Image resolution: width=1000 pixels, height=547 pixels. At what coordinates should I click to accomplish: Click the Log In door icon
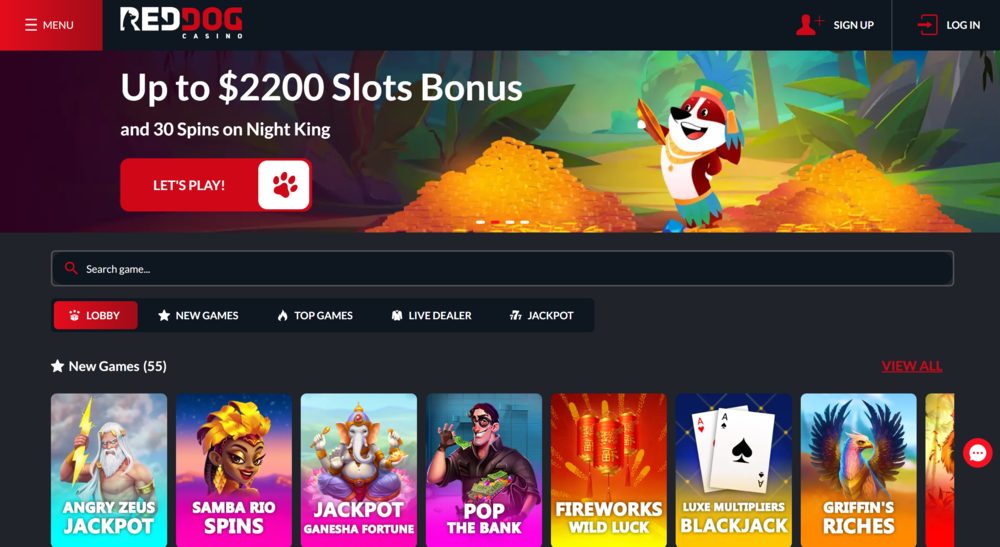click(x=927, y=25)
